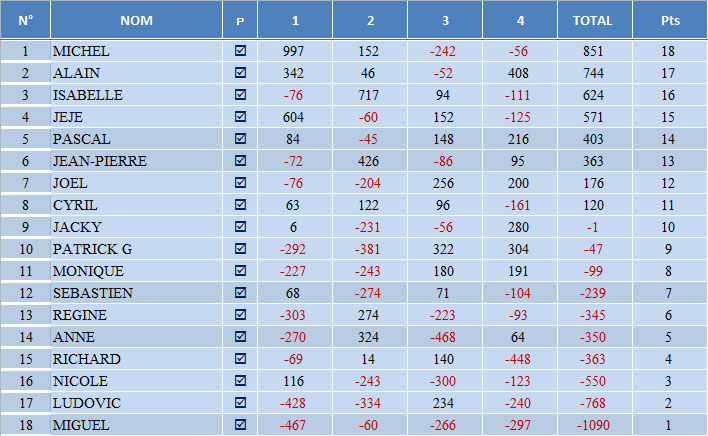This screenshot has width=708, height=436.
Task: Click MICHEL's total score 851
Action: pos(594,51)
